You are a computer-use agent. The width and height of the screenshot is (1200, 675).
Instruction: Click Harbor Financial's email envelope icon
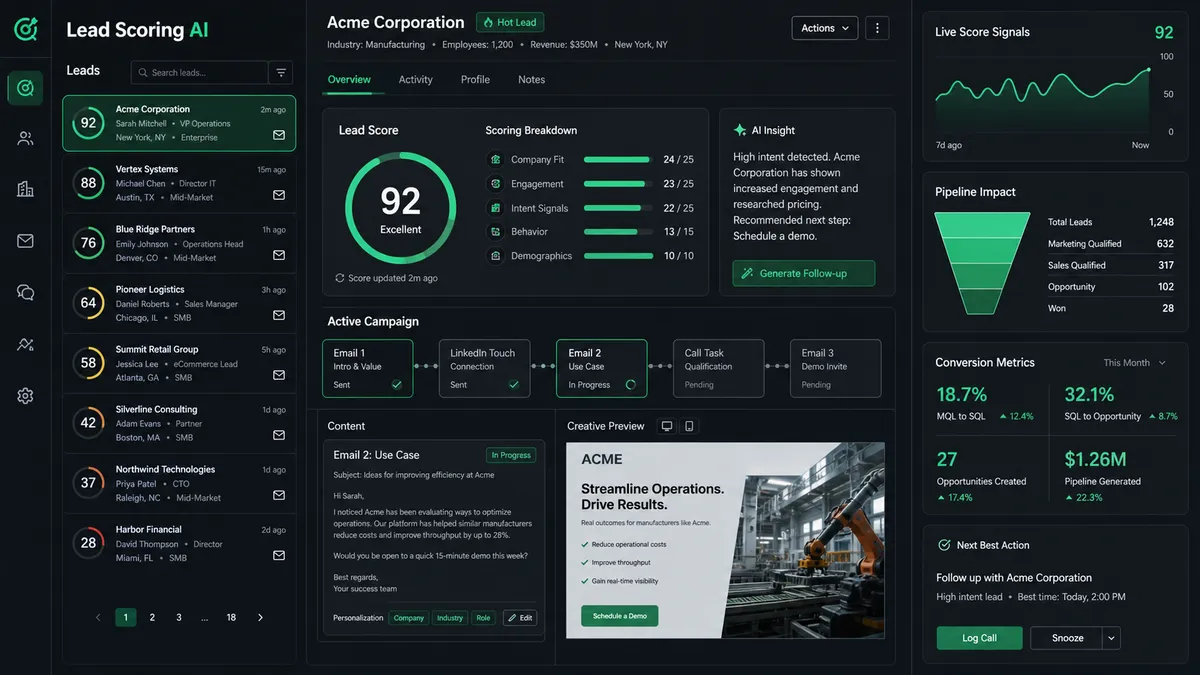tap(279, 555)
